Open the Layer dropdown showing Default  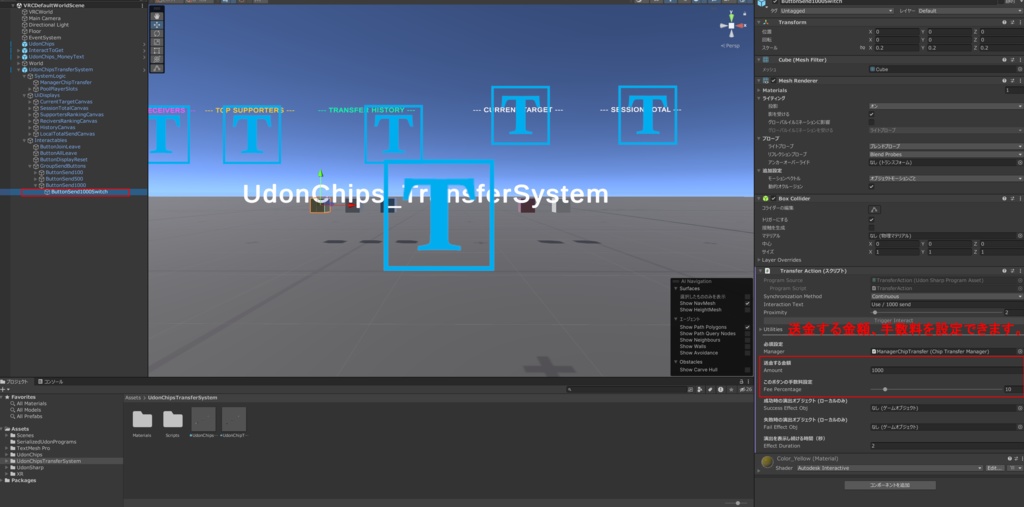coord(970,11)
